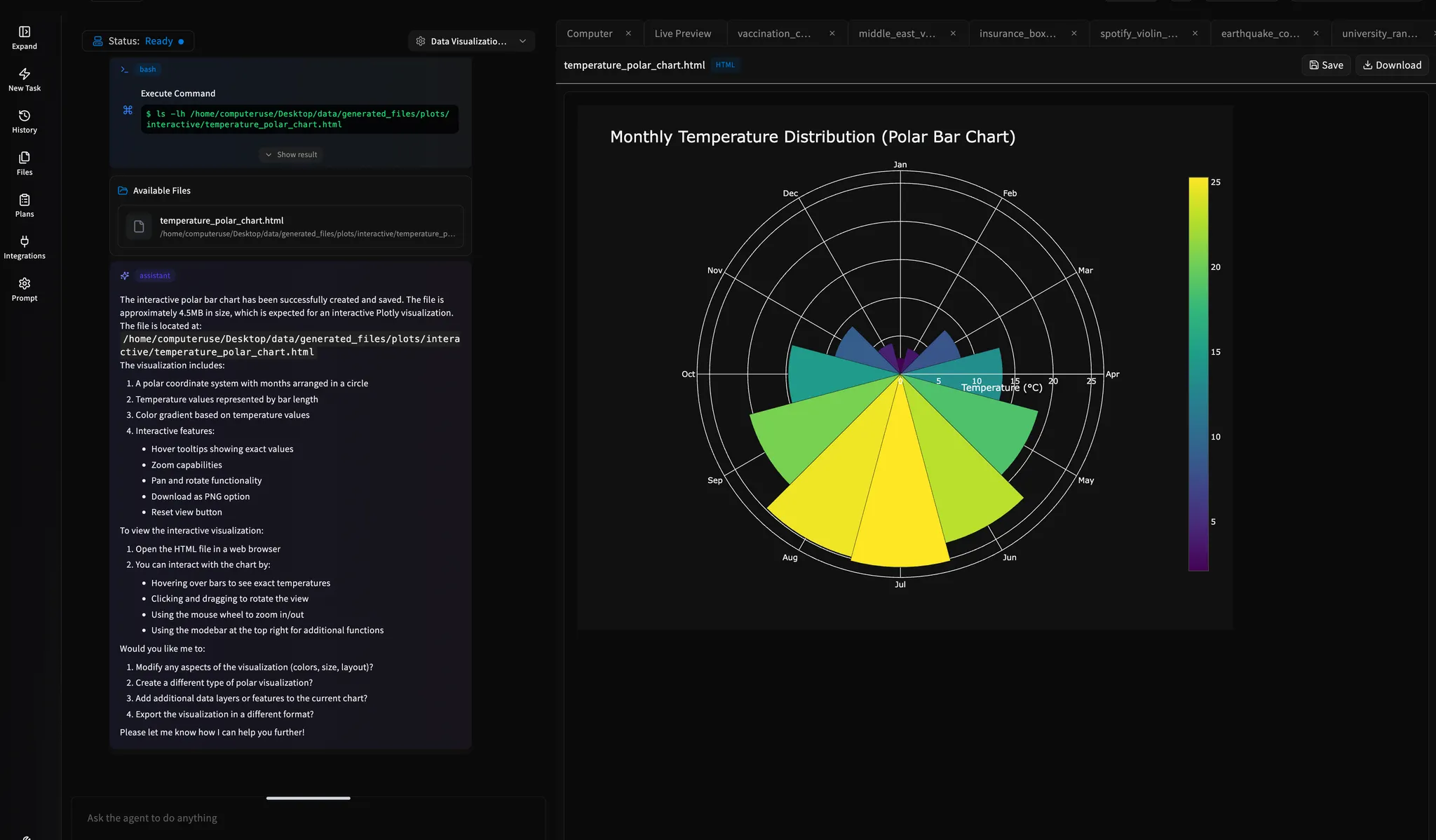Image resolution: width=1436 pixels, height=840 pixels.
Task: Open the Plans section
Action: (25, 204)
